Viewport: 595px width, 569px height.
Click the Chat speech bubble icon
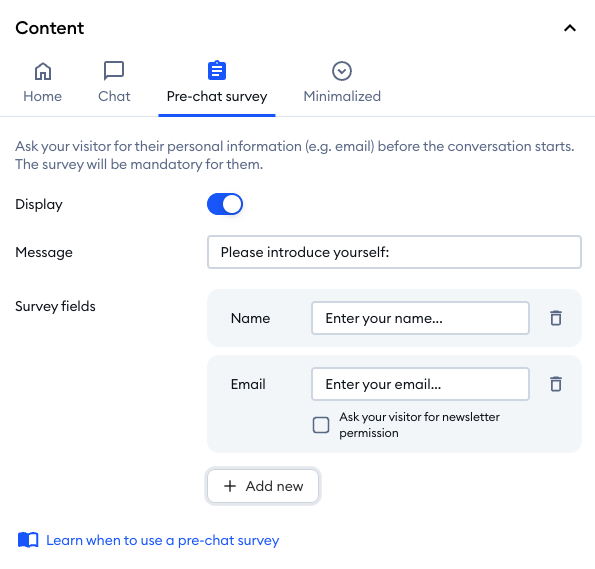114,71
